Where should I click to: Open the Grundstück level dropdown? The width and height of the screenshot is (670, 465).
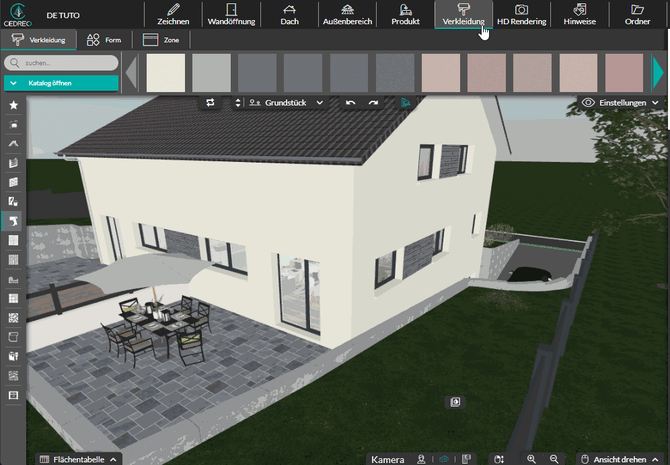[x=288, y=102]
